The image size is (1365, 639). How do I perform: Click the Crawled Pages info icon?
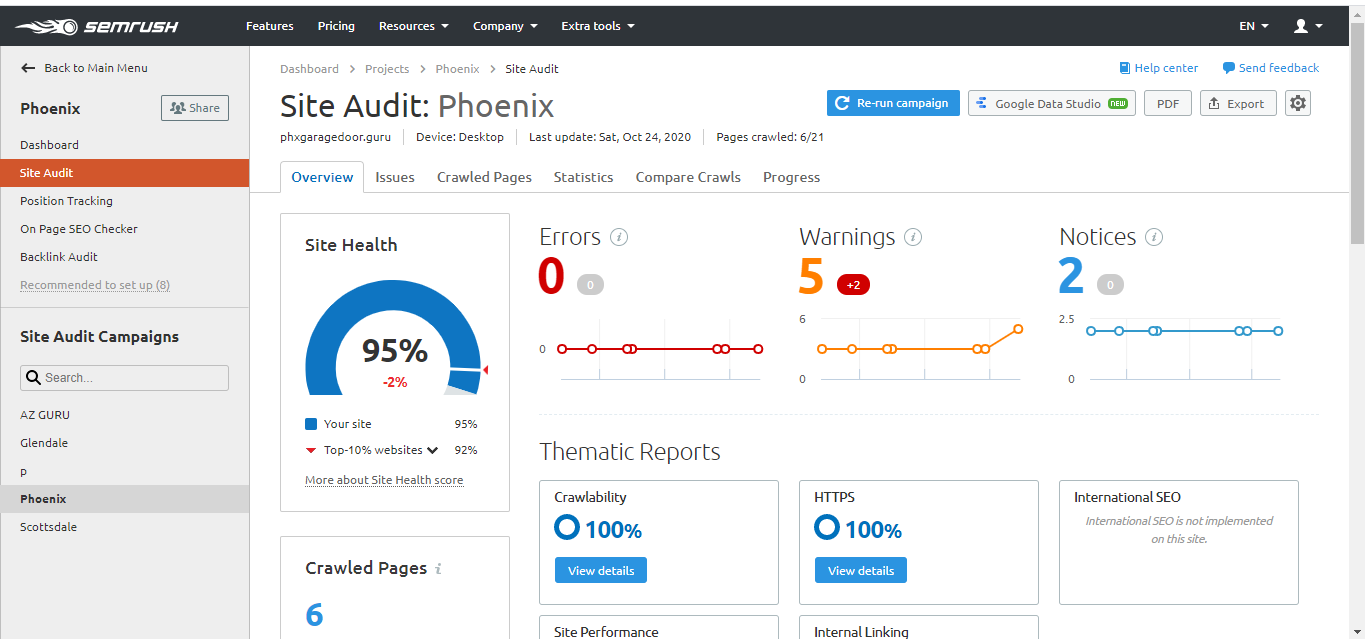pyautogui.click(x=438, y=569)
